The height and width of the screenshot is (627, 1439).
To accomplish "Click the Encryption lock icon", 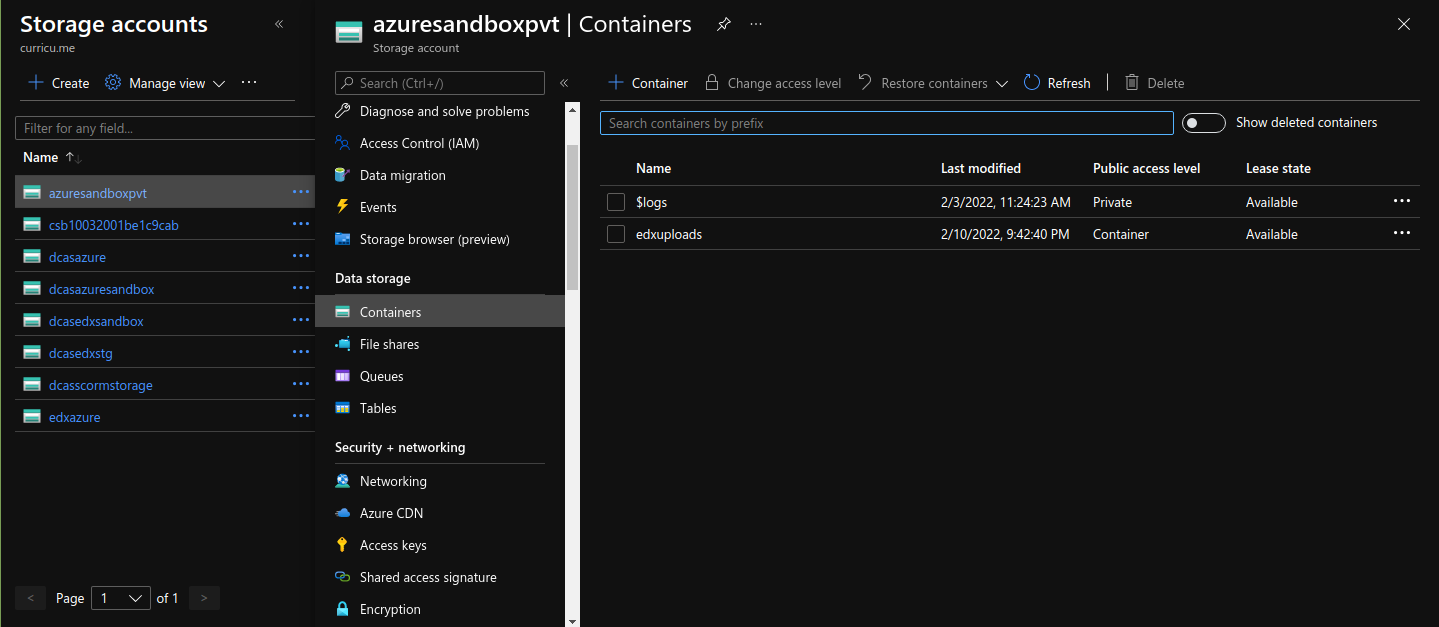I will click(x=343, y=609).
